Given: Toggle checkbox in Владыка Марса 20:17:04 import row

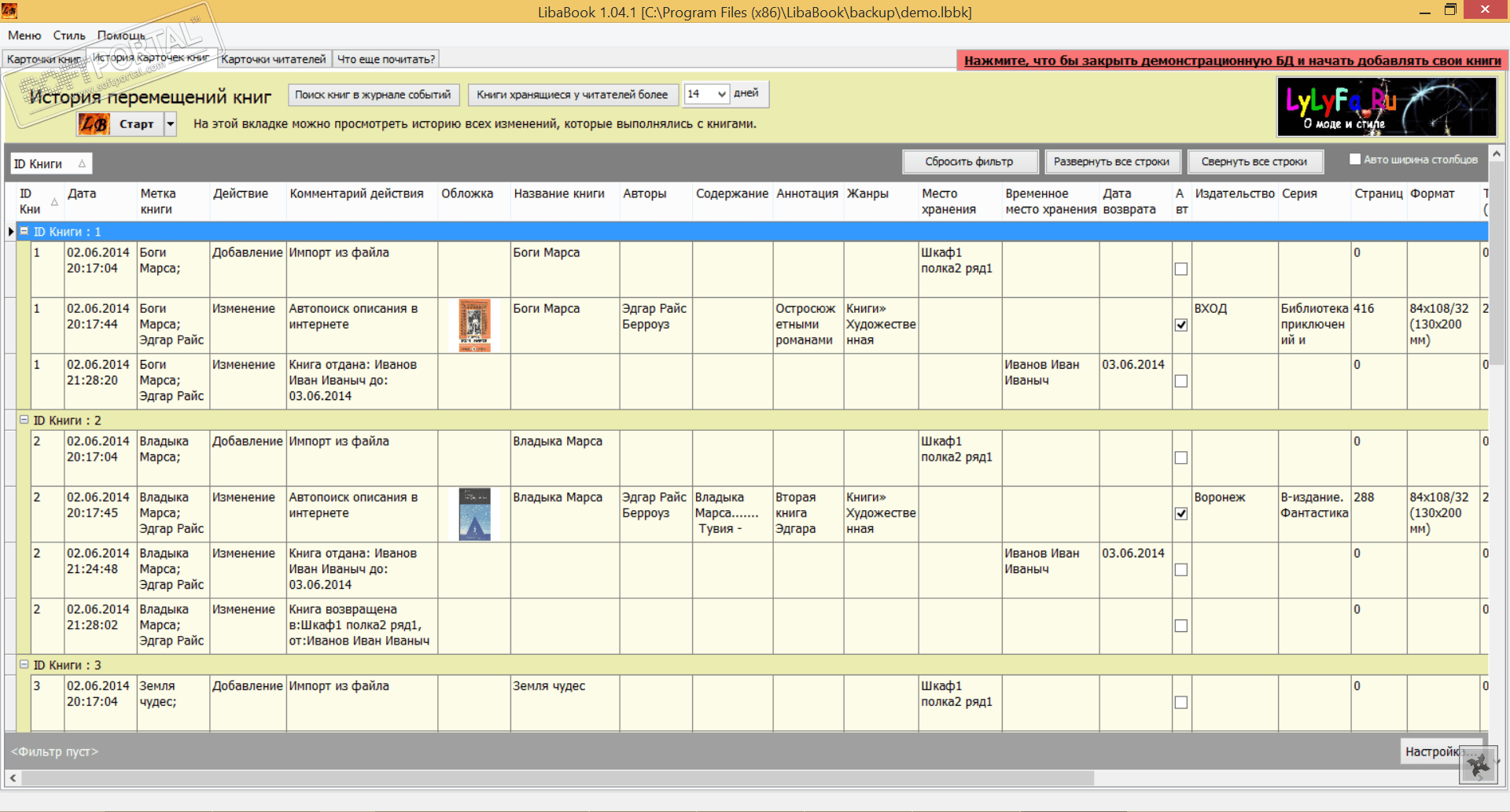Looking at the screenshot, I should pyautogui.click(x=1181, y=457).
